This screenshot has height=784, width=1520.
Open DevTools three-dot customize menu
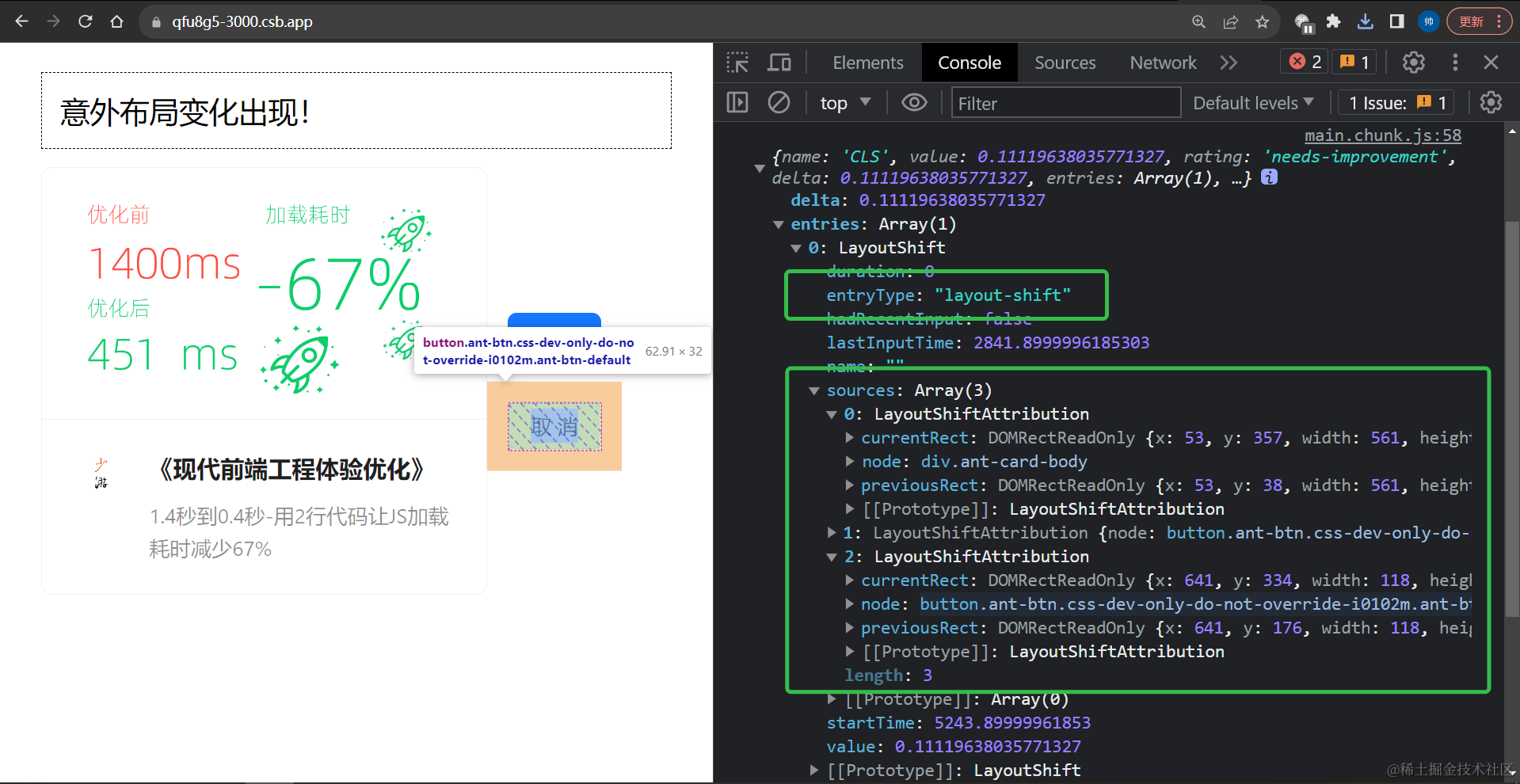(x=1455, y=63)
